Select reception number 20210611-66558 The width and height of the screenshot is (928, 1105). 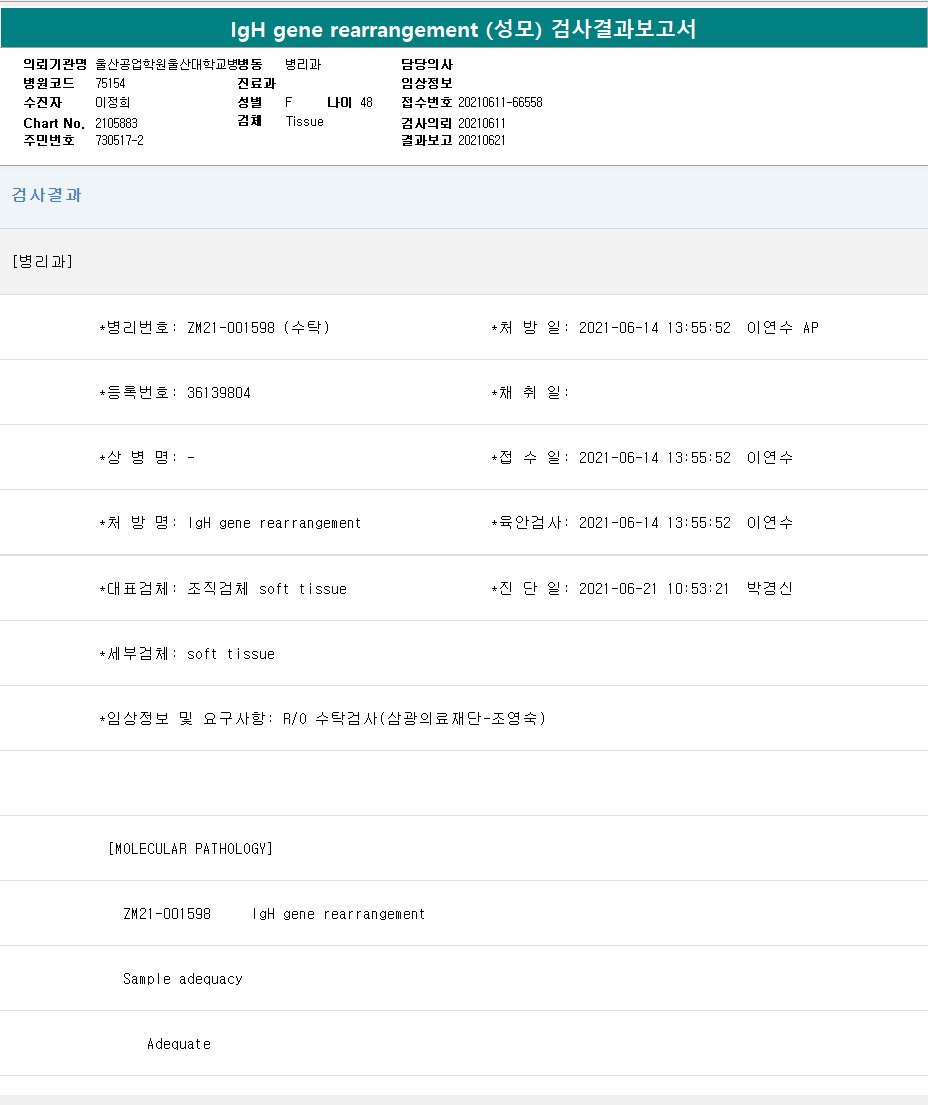pos(500,102)
